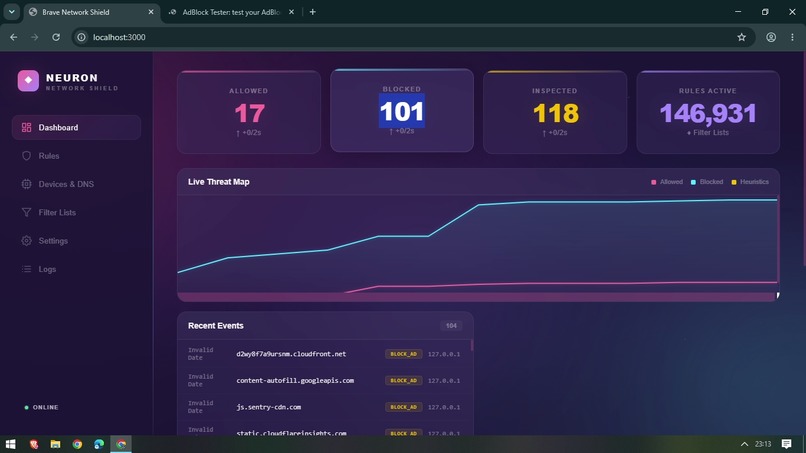Click BLOCK_AD tag on googleapis.com row
The width and height of the screenshot is (806, 453).
point(404,380)
